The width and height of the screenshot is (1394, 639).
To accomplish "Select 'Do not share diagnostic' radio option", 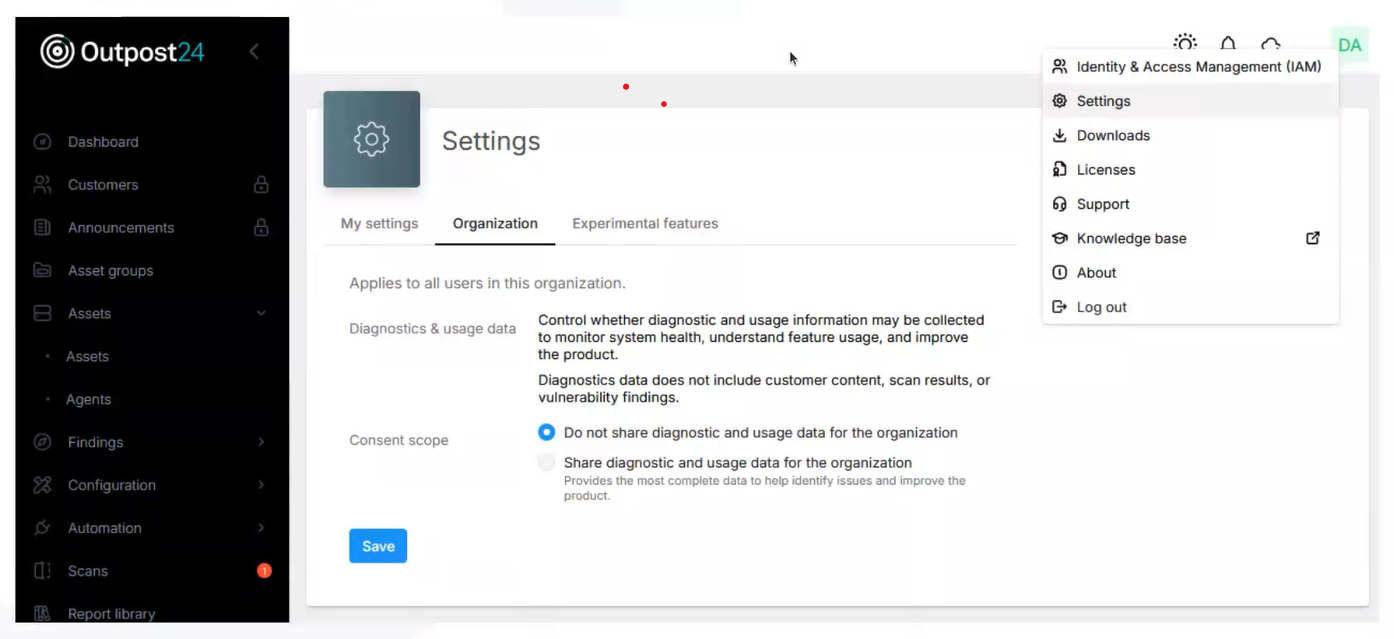I will pyautogui.click(x=546, y=433).
